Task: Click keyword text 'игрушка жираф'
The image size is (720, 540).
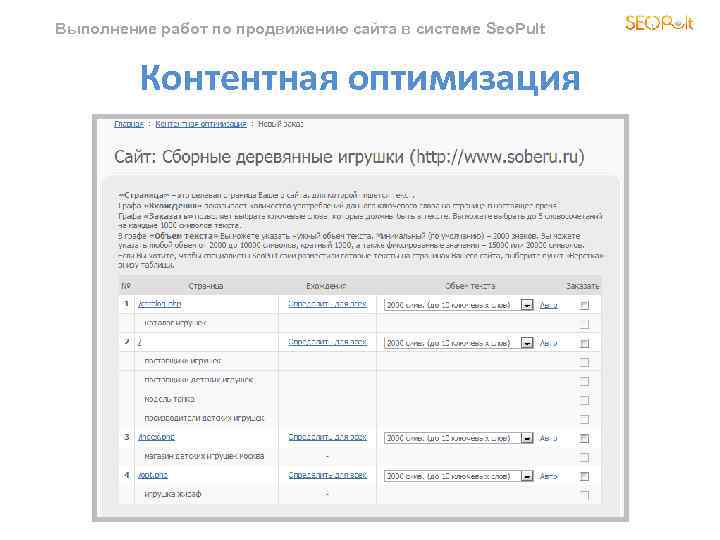Action: click(x=173, y=494)
